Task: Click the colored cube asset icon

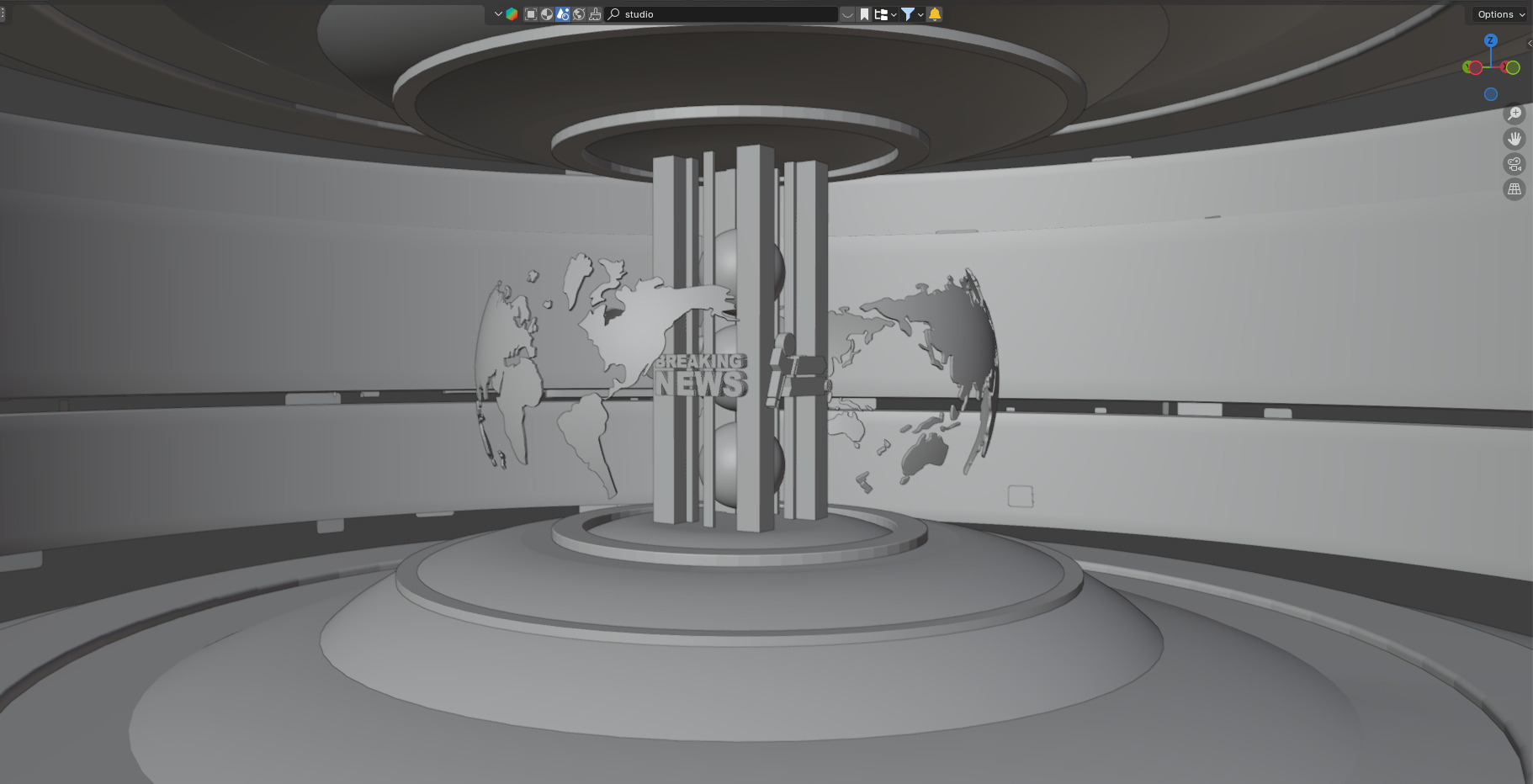Action: click(x=512, y=14)
